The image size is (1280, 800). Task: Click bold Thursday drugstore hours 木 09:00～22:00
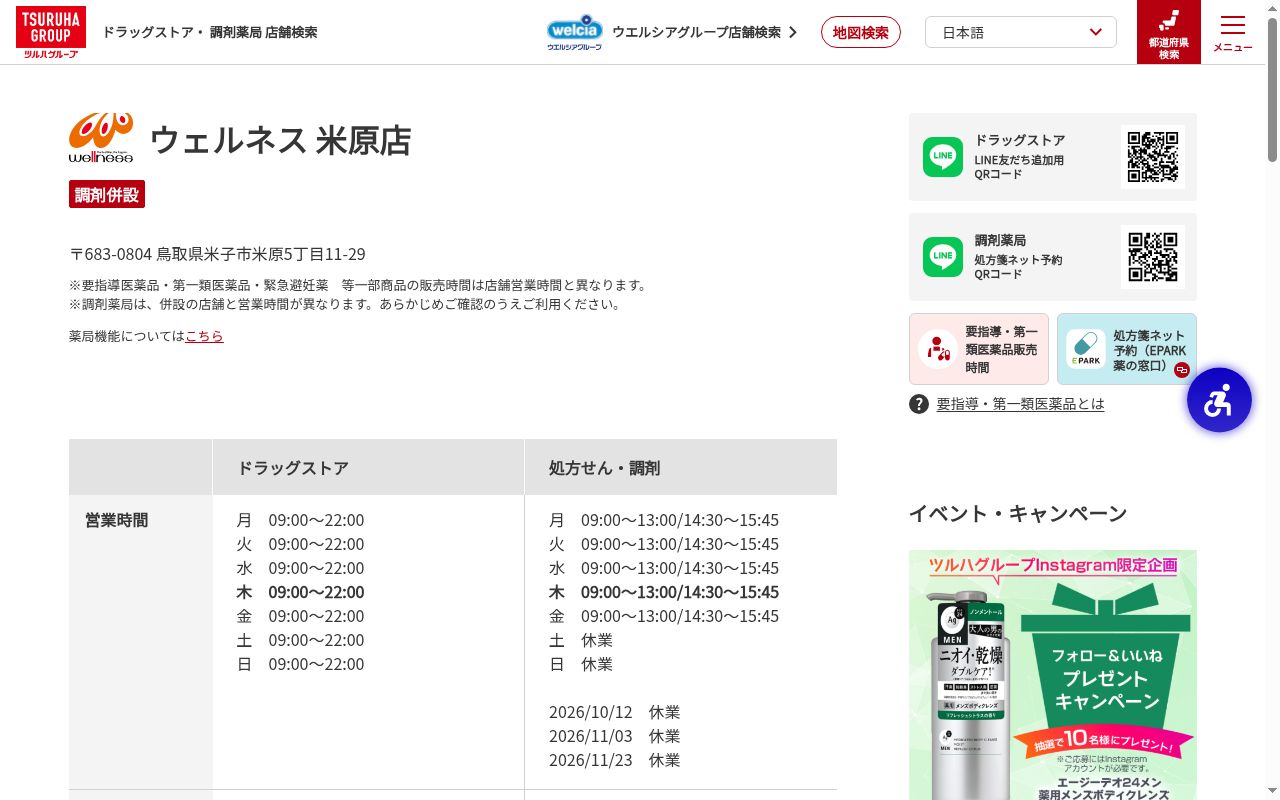(x=300, y=592)
